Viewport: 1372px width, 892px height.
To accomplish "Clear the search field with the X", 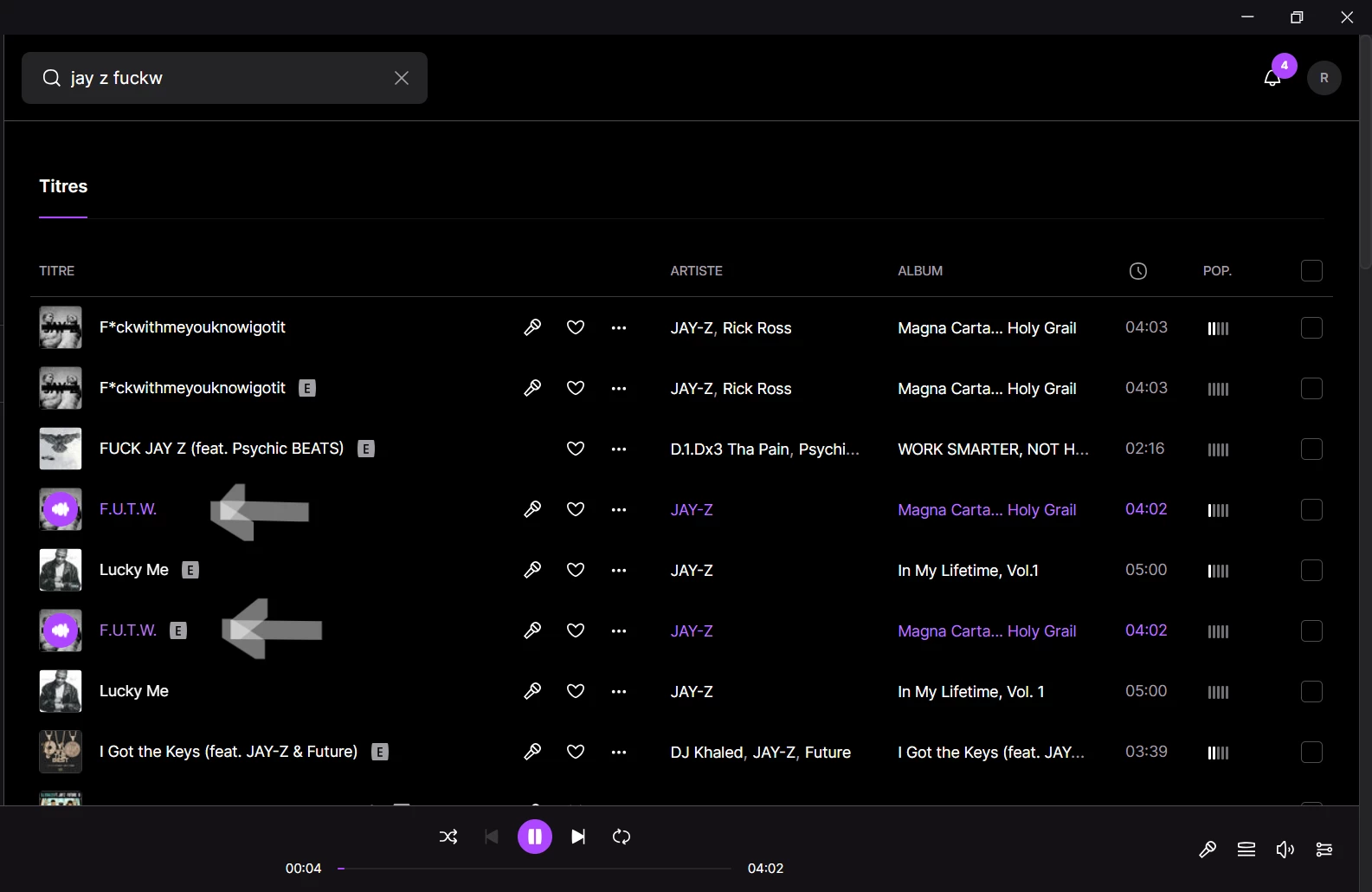I will [x=402, y=78].
